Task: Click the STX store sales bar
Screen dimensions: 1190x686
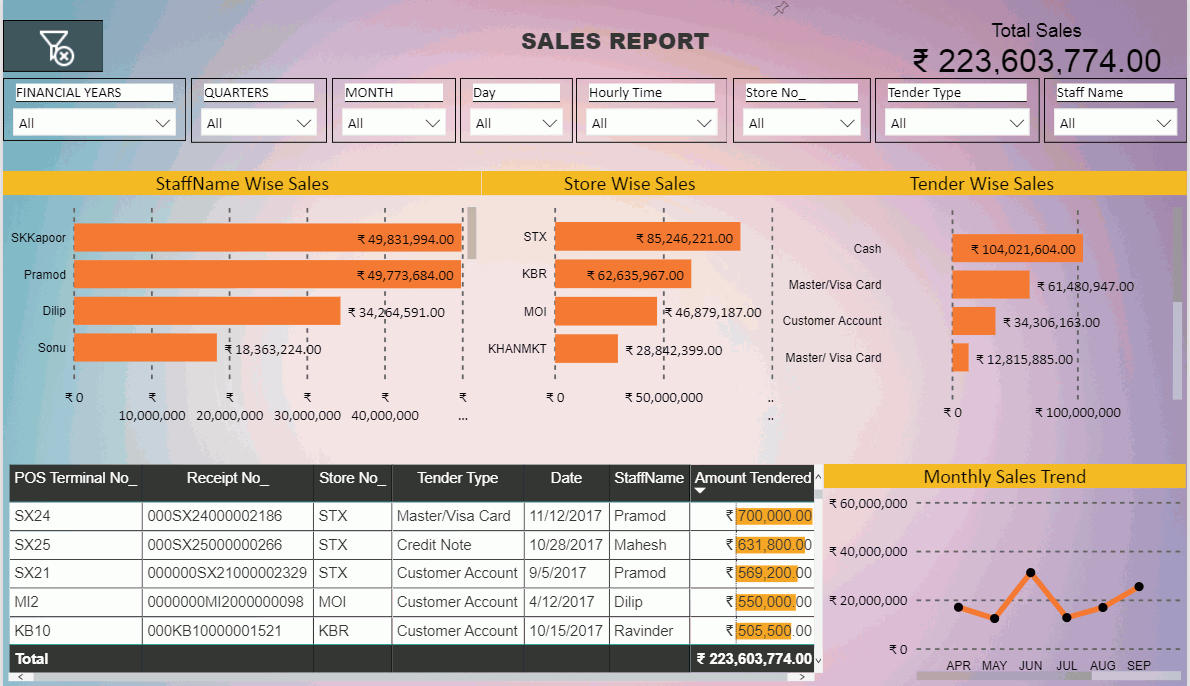Action: (x=647, y=238)
